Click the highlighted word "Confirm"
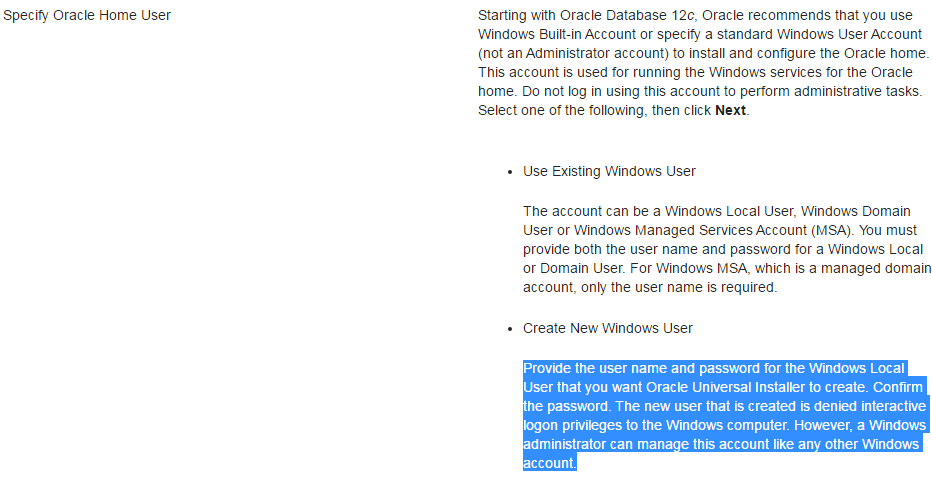The width and height of the screenshot is (932, 498). [900, 387]
